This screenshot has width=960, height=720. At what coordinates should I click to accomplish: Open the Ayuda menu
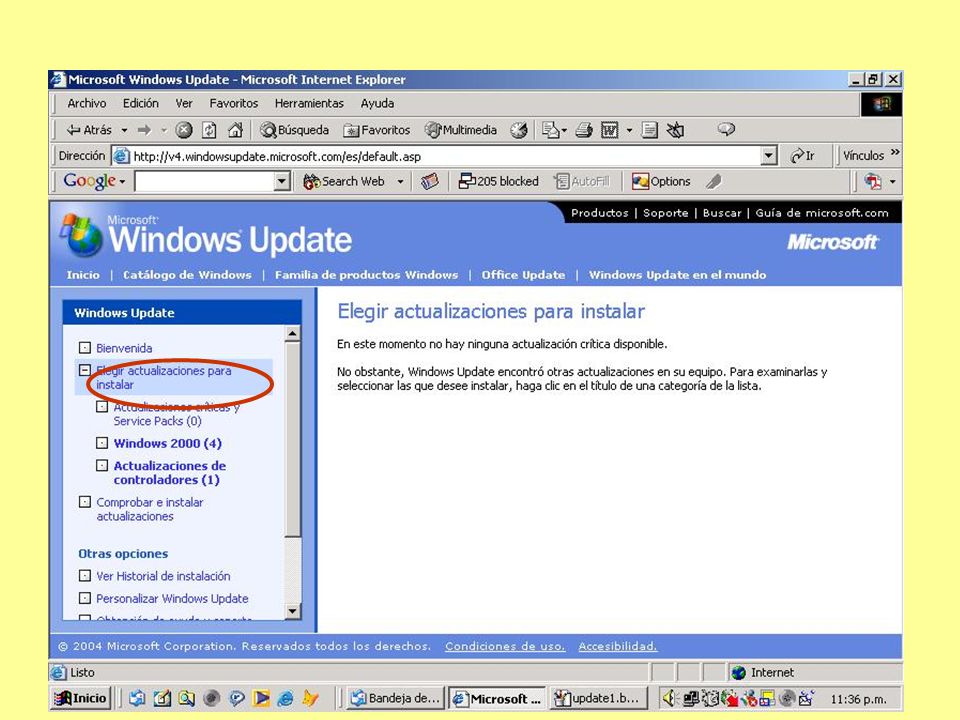(377, 103)
